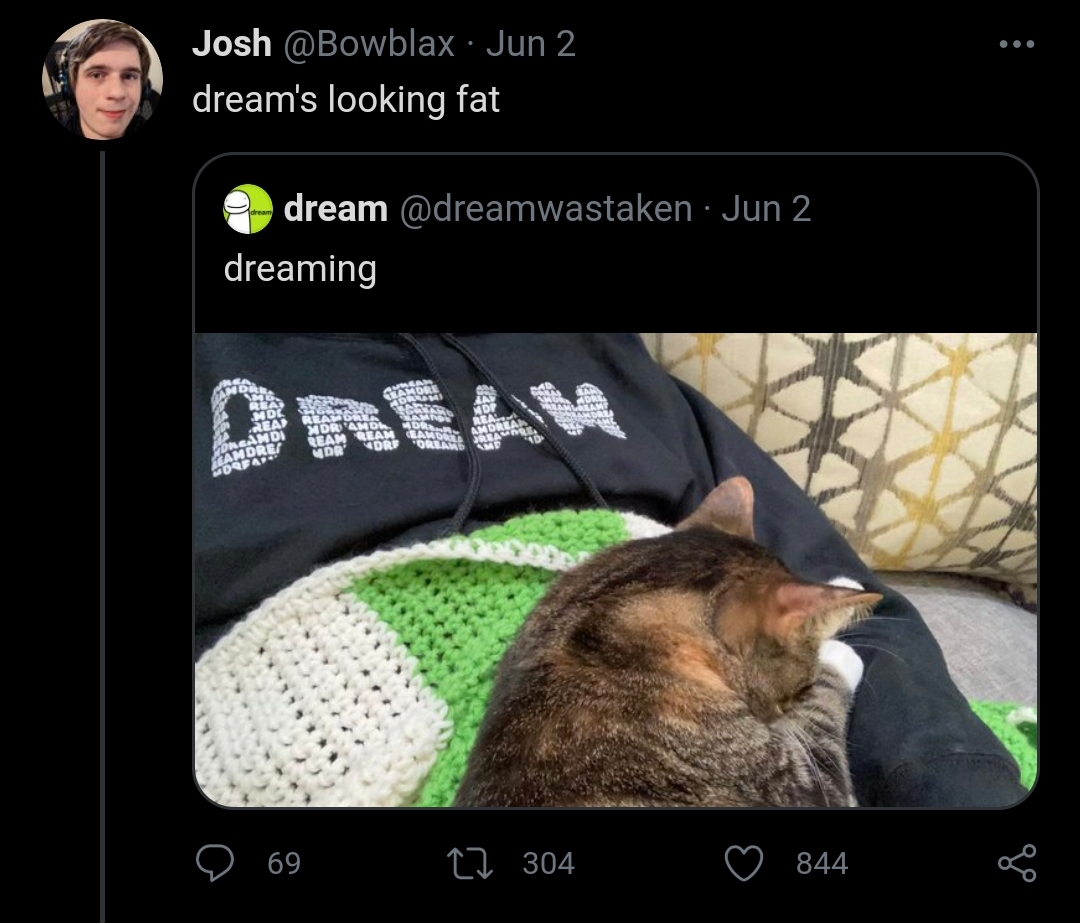Click the 'dreaming' quoted tweet text
Image resolution: width=1080 pixels, height=923 pixels.
pyautogui.click(x=300, y=269)
